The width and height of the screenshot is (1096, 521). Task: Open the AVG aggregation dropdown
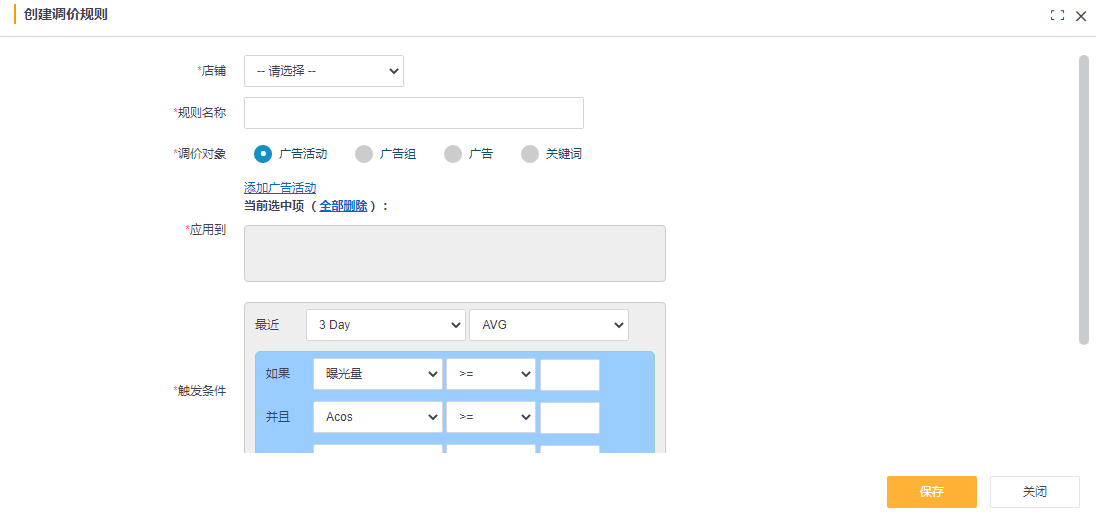(548, 325)
